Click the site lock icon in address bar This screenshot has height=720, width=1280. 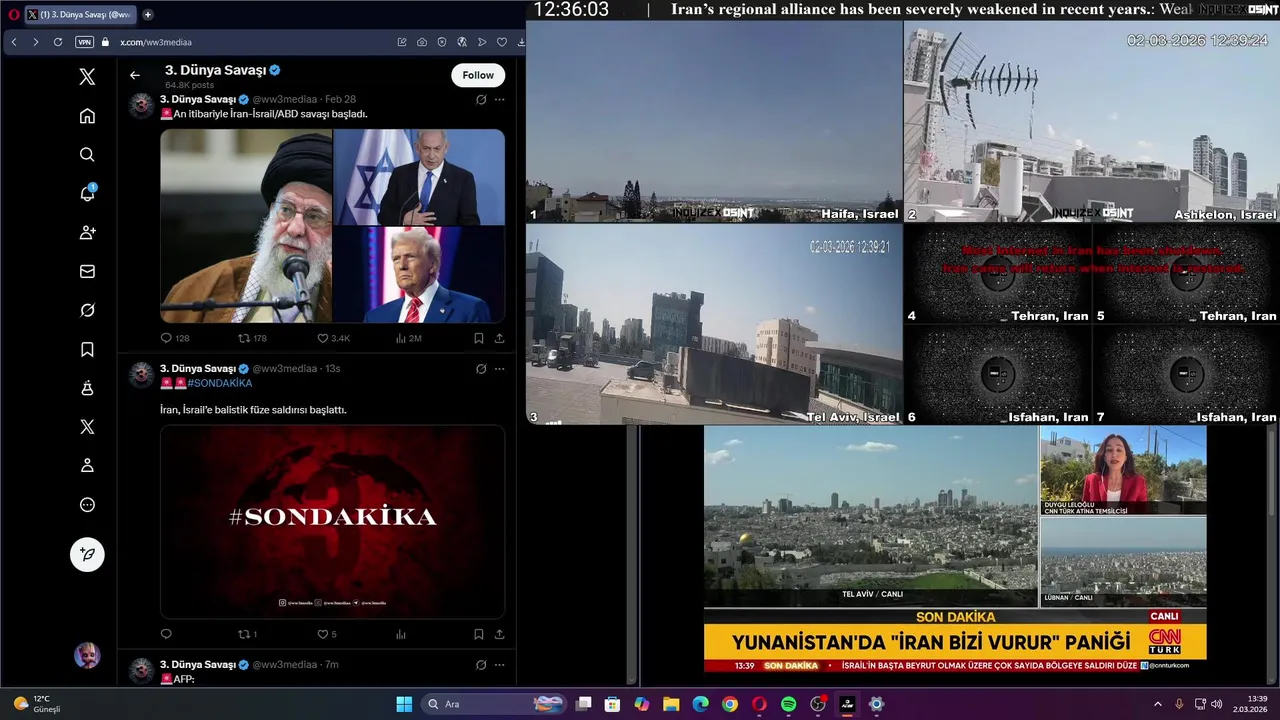pyautogui.click(x=105, y=42)
